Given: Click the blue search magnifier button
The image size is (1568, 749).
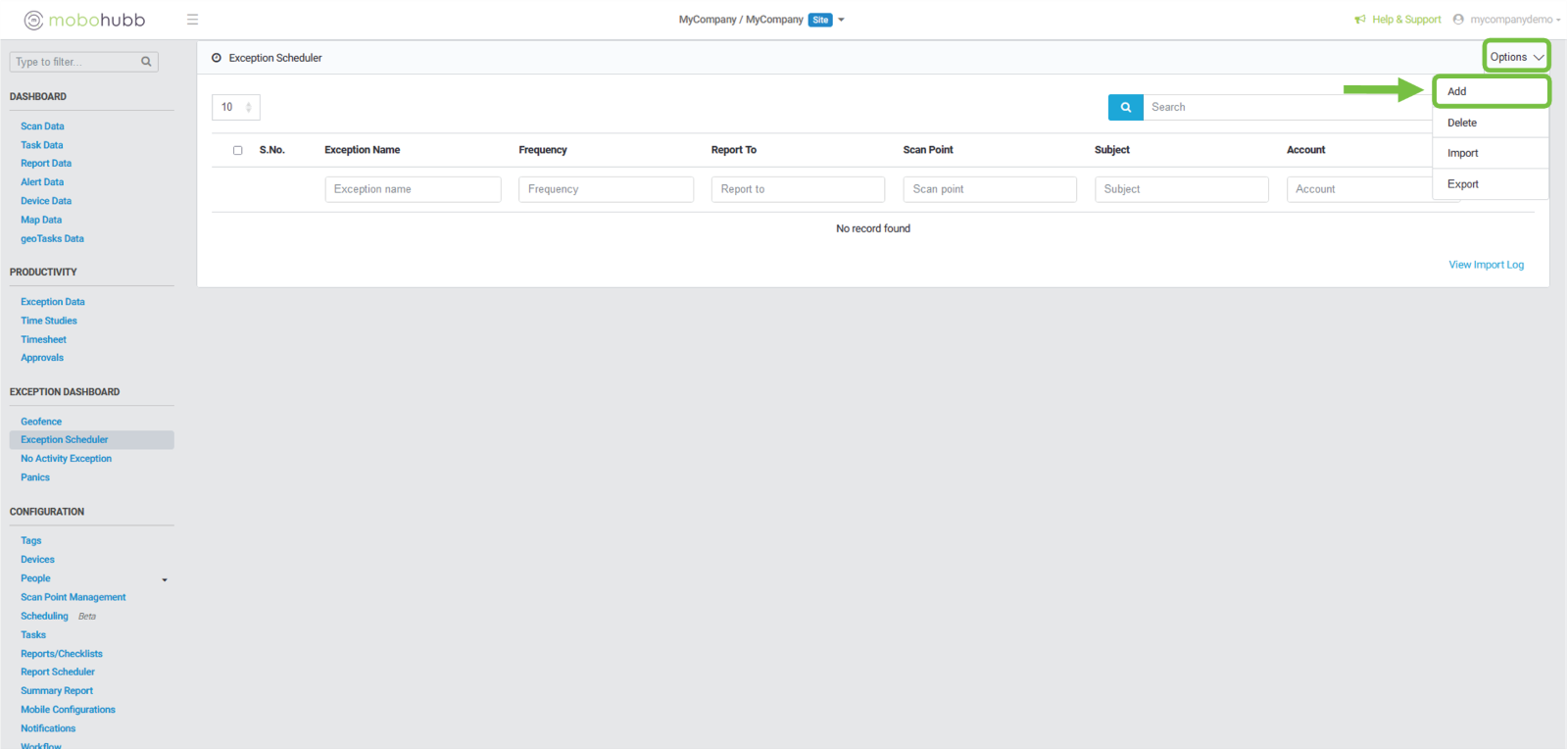Looking at the screenshot, I should 1125,107.
